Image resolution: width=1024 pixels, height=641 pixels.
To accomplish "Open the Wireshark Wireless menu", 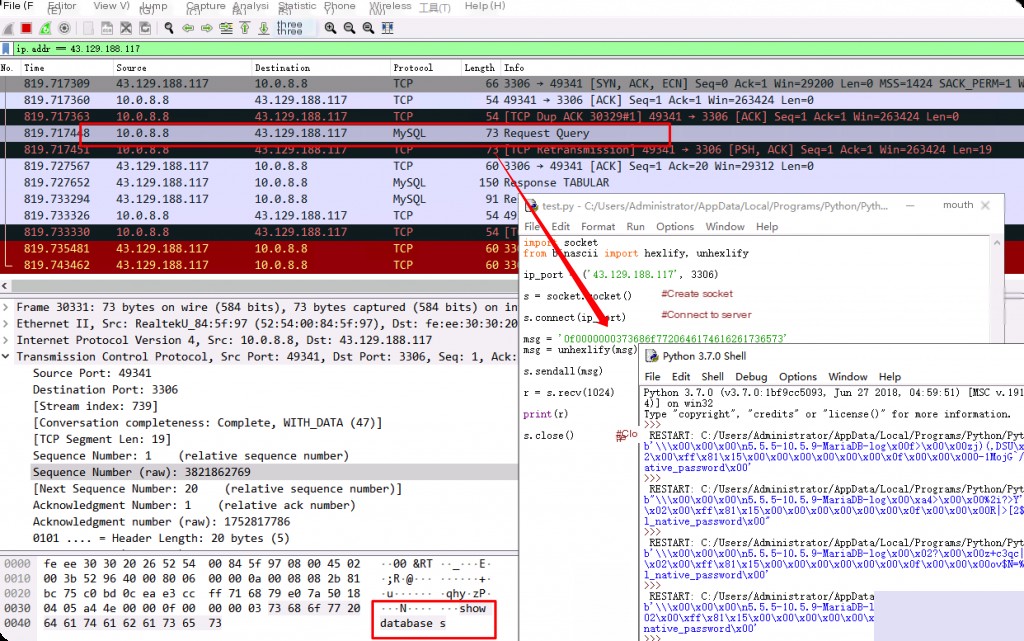I will tap(391, 6).
